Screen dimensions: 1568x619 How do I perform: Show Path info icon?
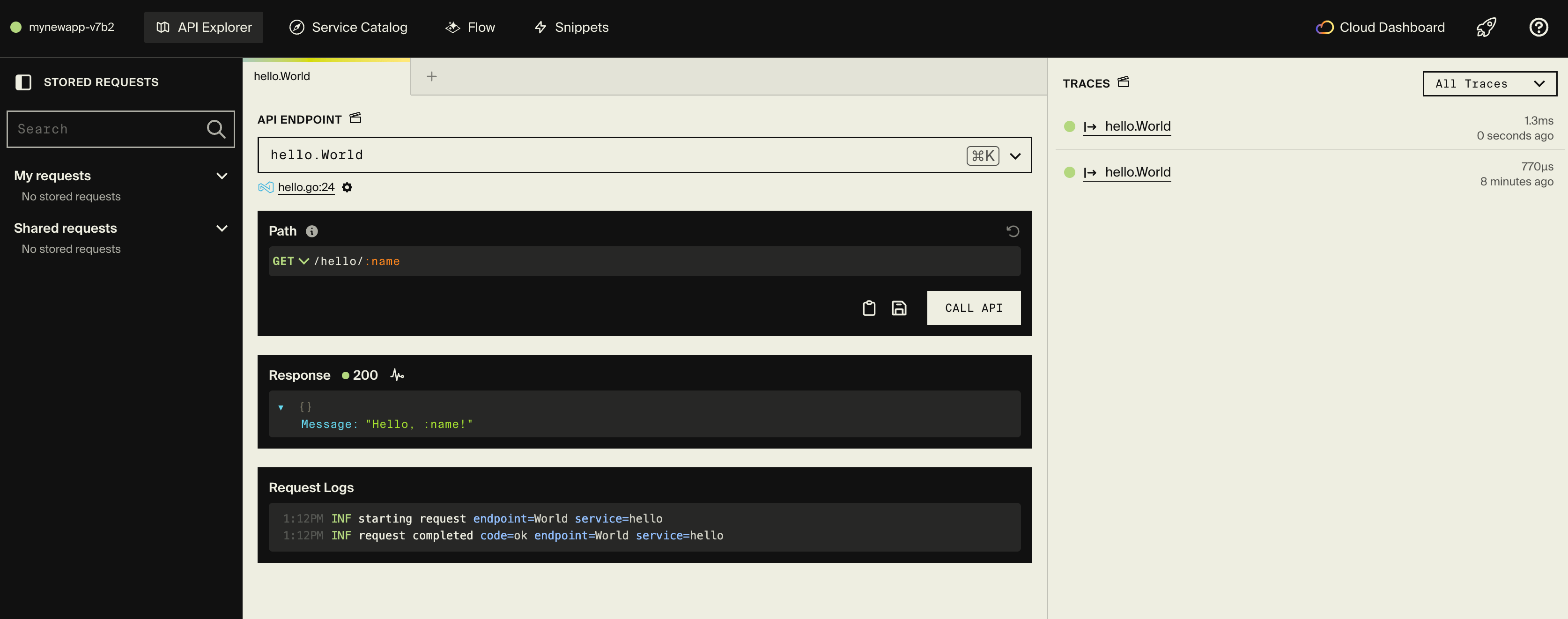(311, 231)
